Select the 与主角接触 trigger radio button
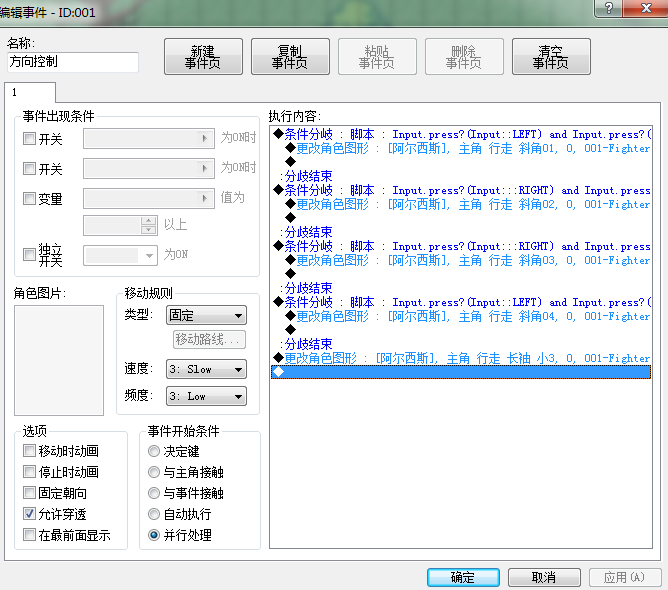 (x=154, y=472)
